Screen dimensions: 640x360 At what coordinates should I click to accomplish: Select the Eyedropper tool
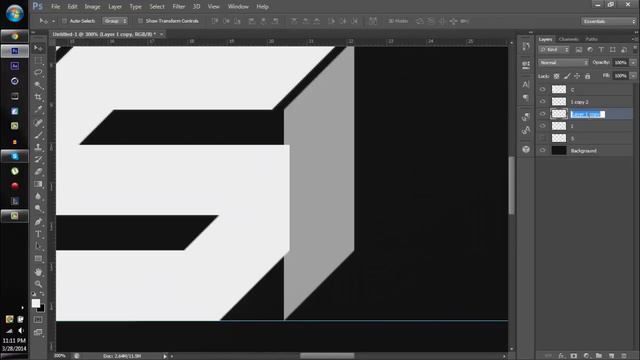(38, 109)
